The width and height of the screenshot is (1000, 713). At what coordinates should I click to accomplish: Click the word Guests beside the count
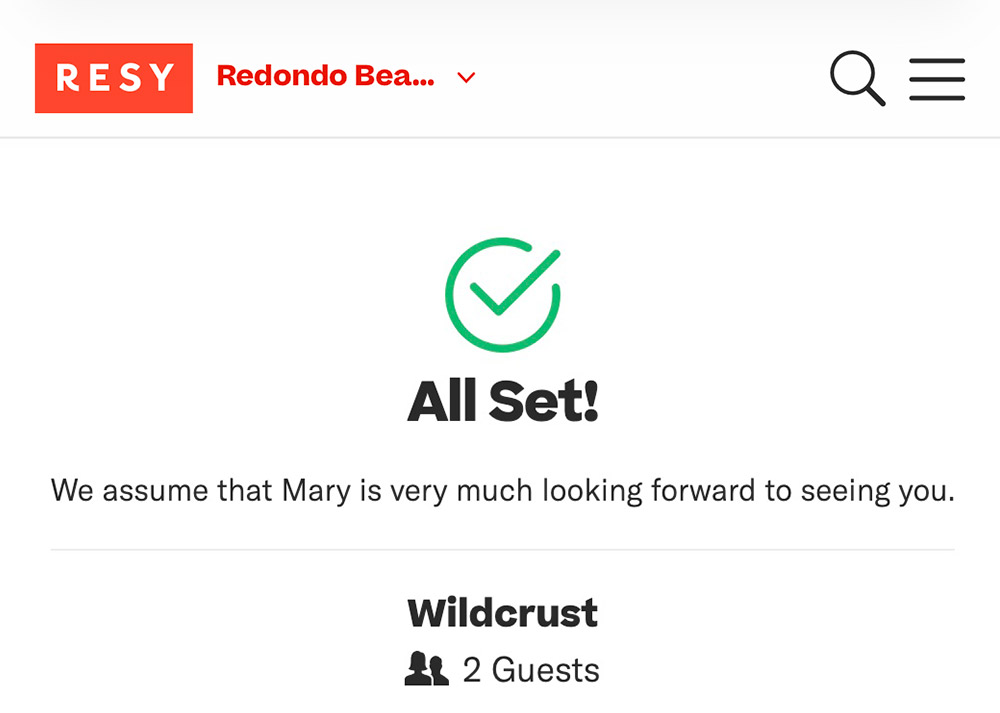click(x=546, y=669)
